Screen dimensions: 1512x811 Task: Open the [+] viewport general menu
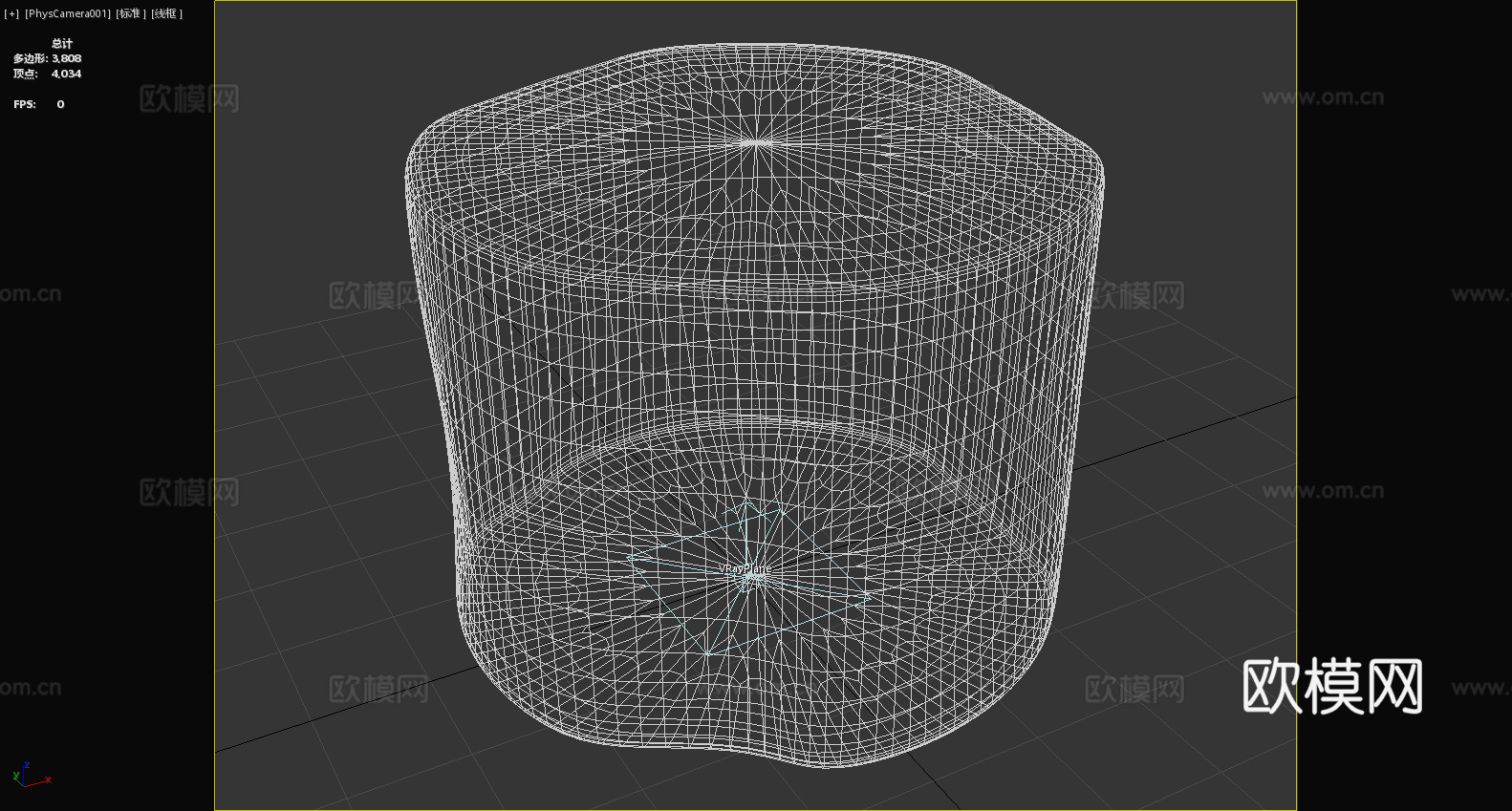[x=11, y=13]
